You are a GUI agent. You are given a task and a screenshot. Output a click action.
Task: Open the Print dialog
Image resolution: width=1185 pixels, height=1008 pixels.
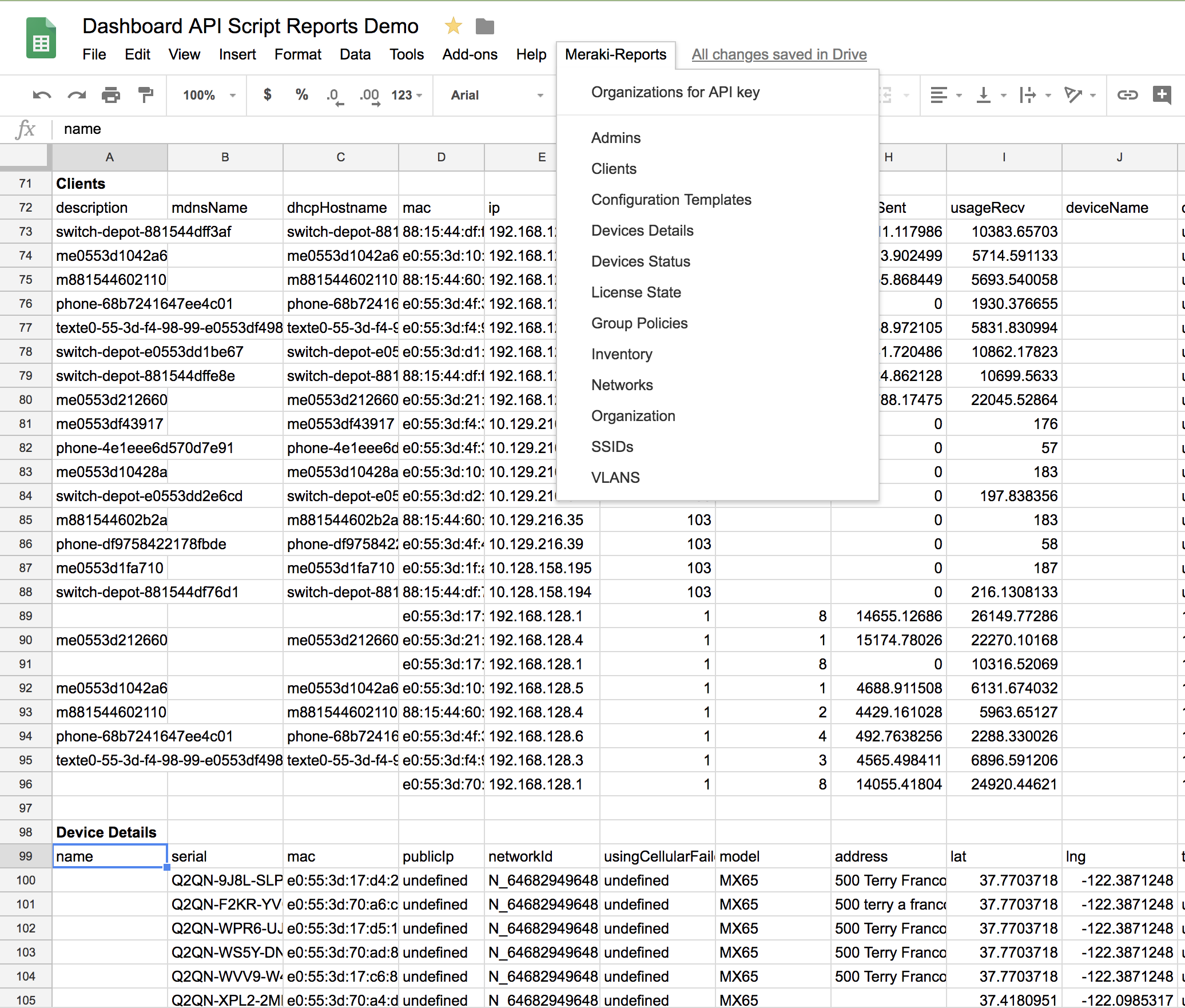(x=111, y=95)
